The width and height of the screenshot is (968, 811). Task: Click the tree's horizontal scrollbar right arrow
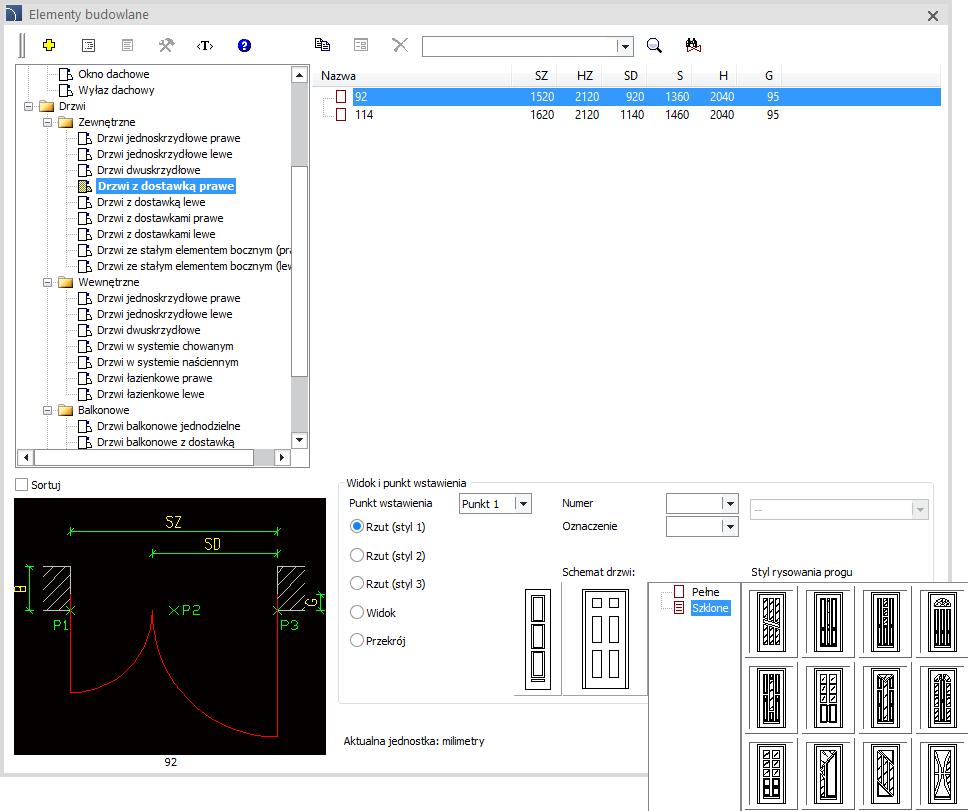point(282,457)
